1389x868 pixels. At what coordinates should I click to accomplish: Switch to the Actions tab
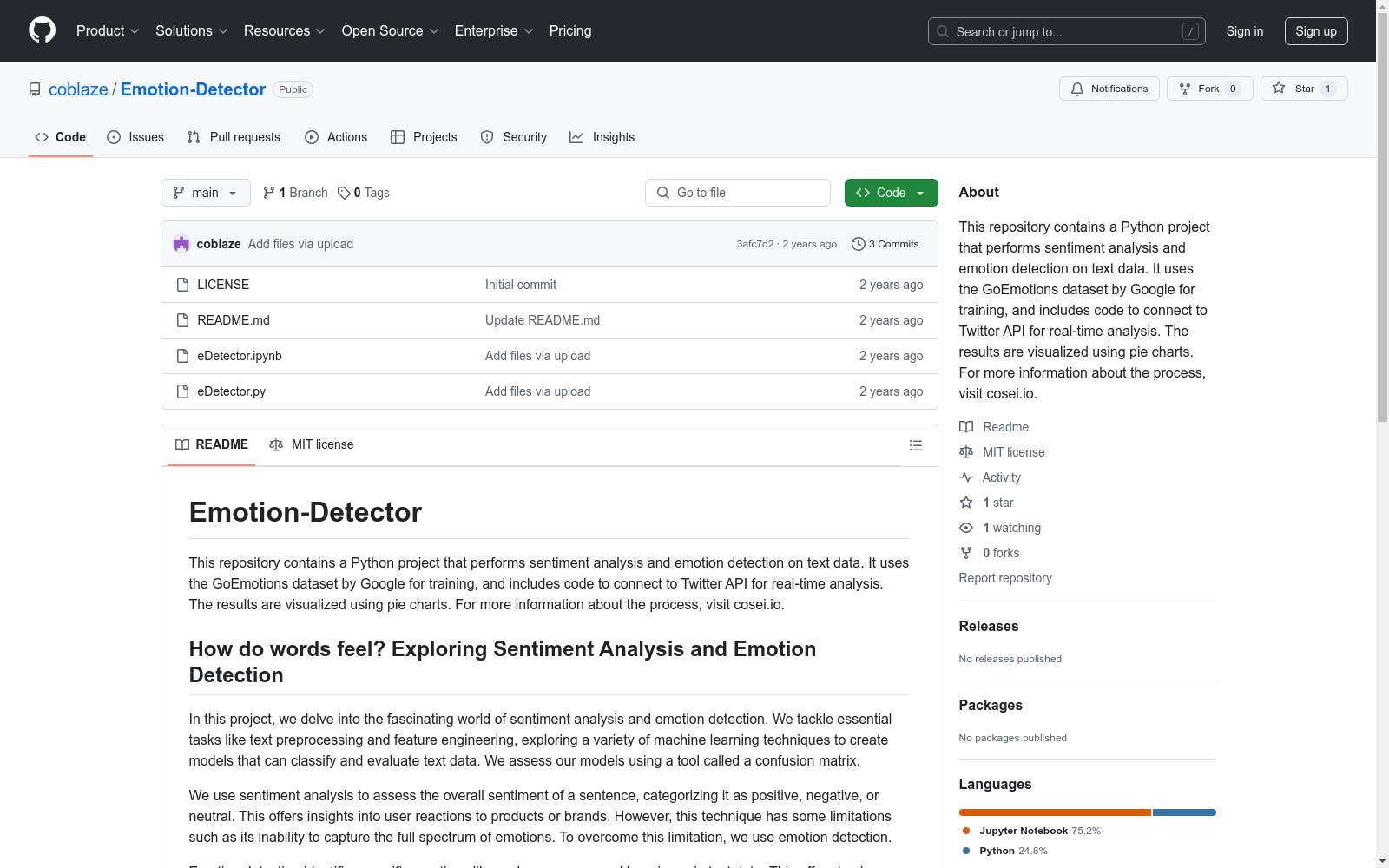(x=336, y=137)
